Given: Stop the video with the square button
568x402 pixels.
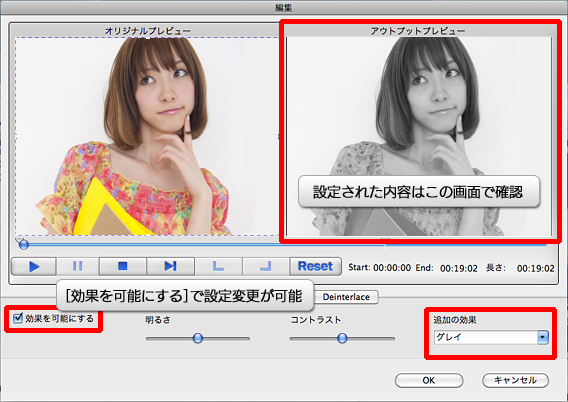Looking at the screenshot, I should tap(123, 267).
